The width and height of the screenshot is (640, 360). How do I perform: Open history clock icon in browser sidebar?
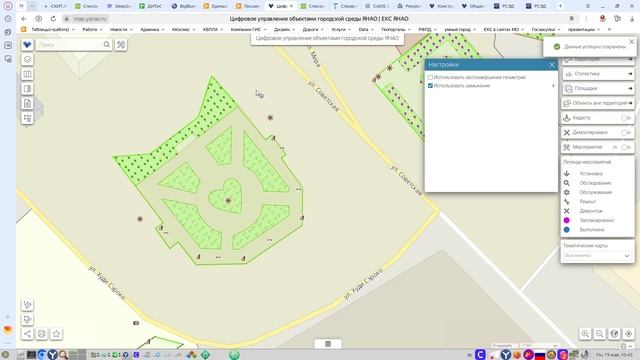[x=8, y=19]
